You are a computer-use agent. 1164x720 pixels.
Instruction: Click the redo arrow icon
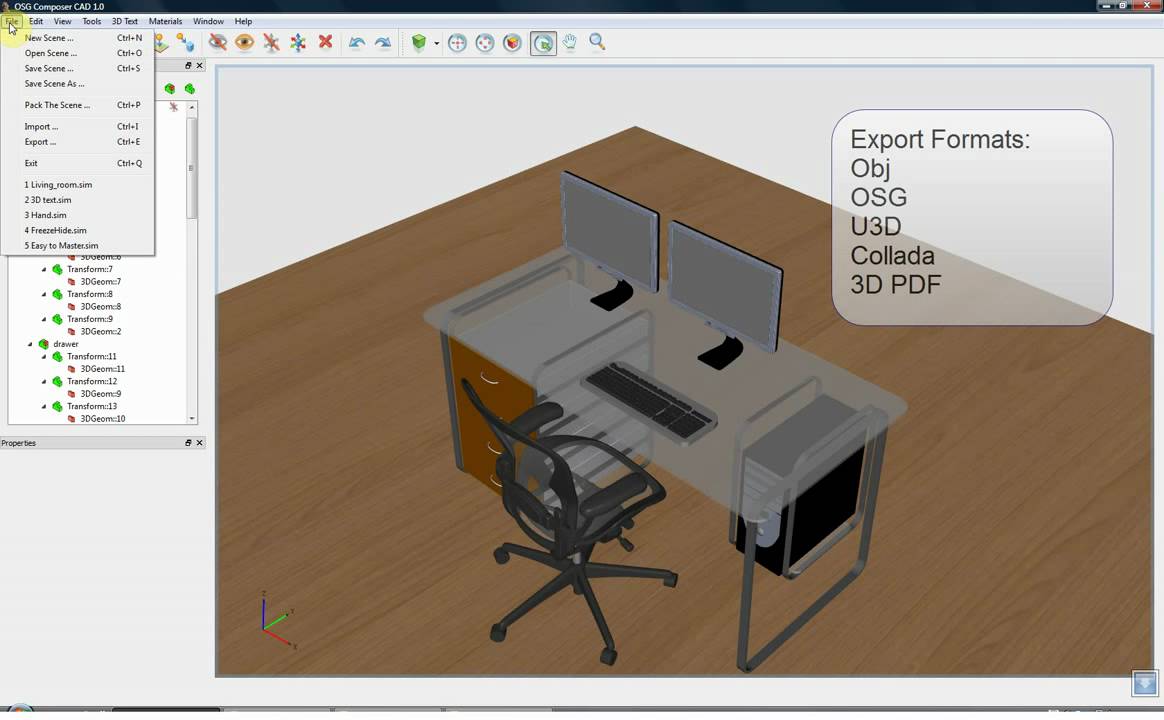click(383, 42)
